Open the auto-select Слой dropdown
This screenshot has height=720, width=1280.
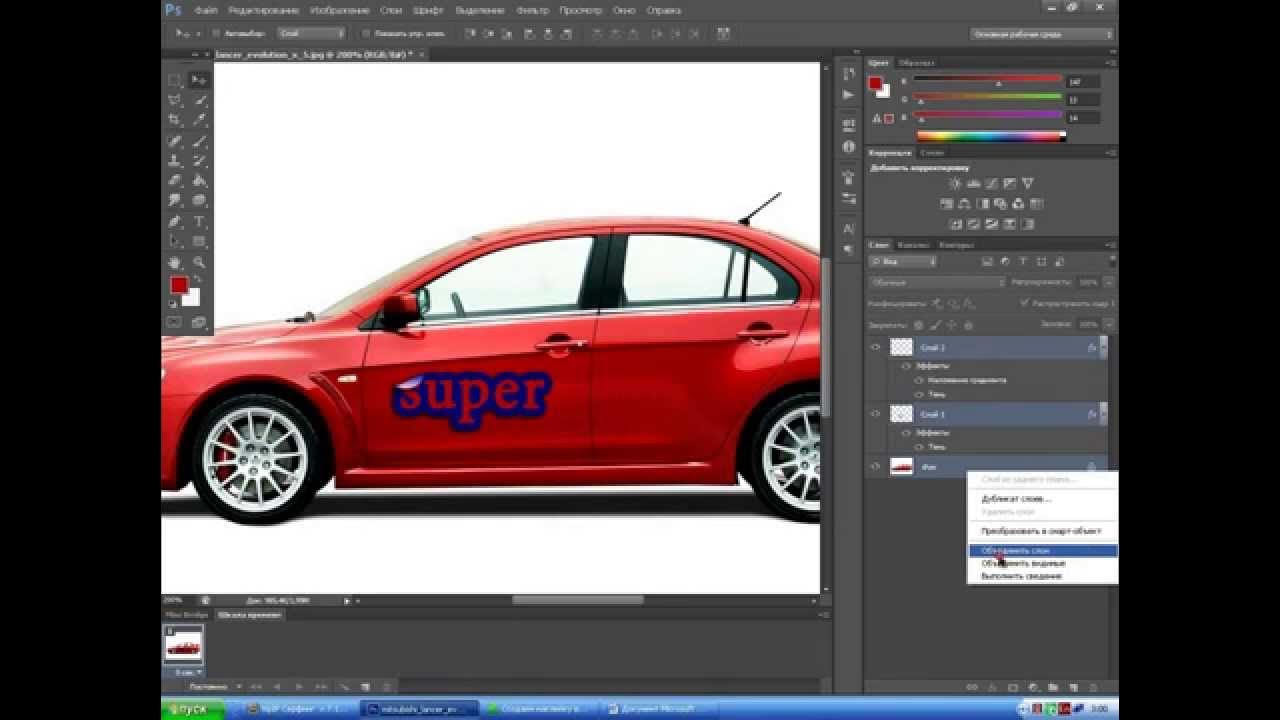click(x=311, y=33)
